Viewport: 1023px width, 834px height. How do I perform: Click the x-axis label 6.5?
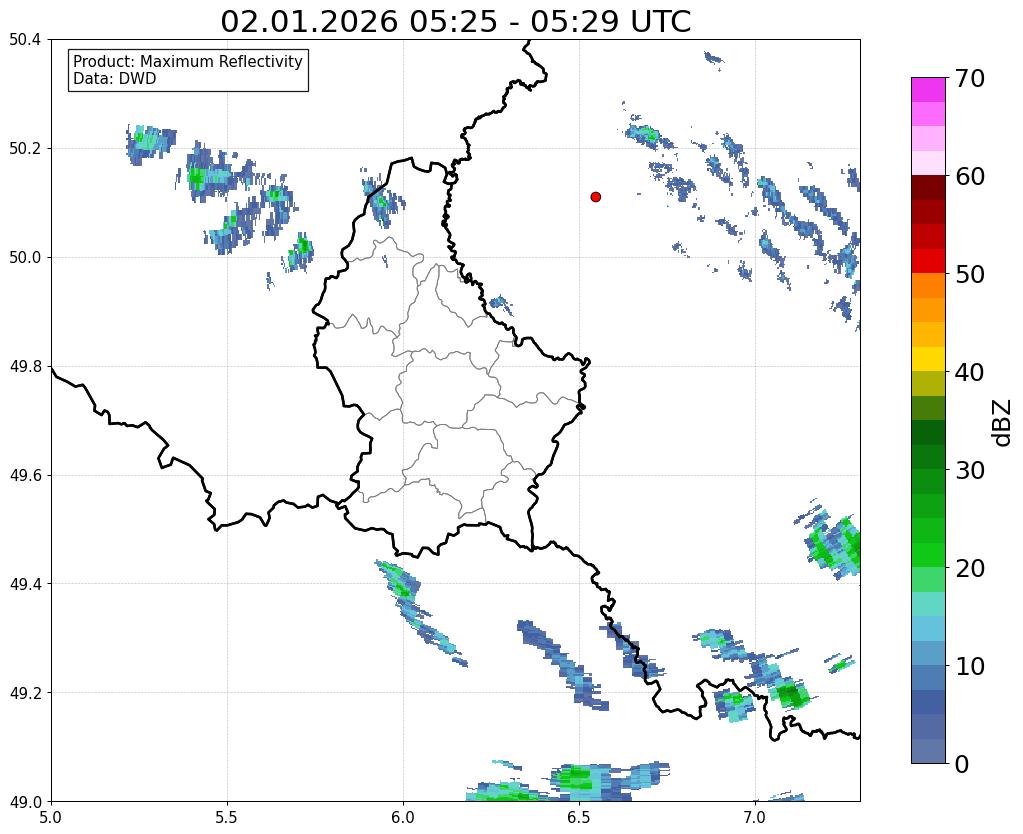point(579,817)
